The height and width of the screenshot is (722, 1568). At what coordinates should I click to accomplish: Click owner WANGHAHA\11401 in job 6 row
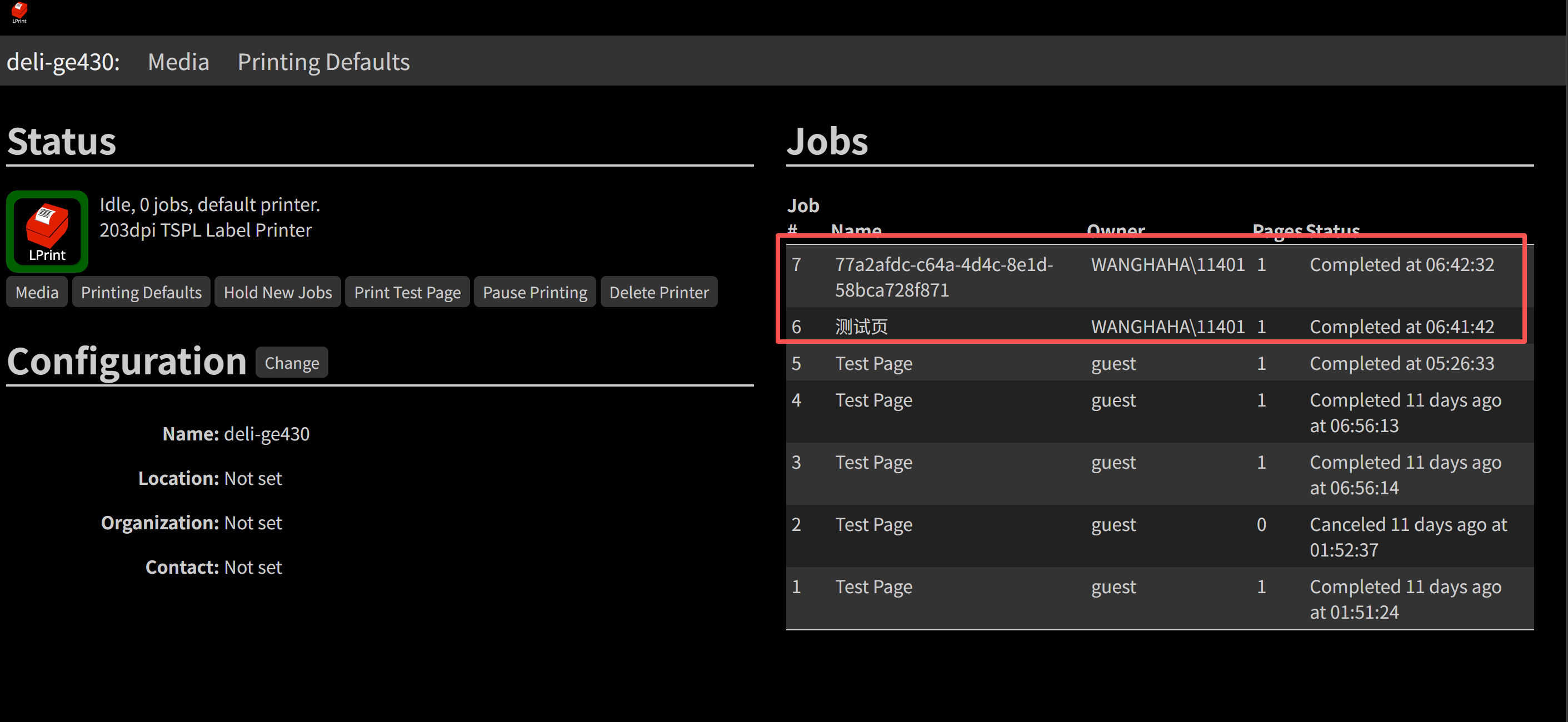point(1167,327)
